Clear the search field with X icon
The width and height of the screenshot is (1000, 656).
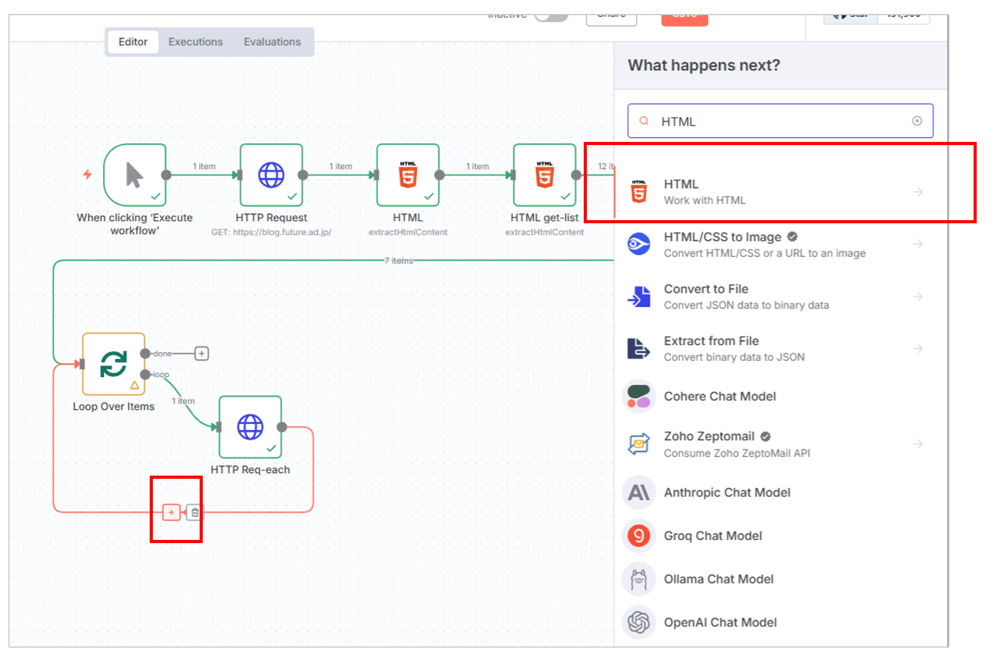pos(917,121)
